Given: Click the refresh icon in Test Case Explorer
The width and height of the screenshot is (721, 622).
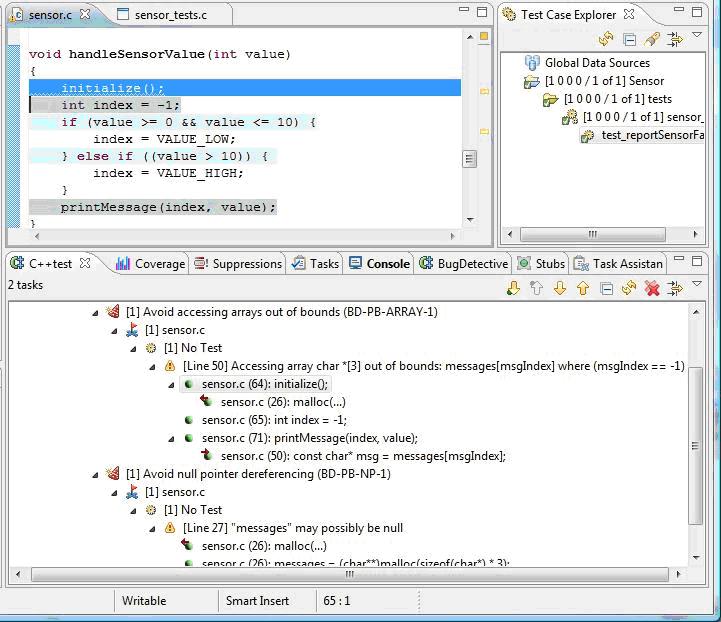Looking at the screenshot, I should click(606, 40).
